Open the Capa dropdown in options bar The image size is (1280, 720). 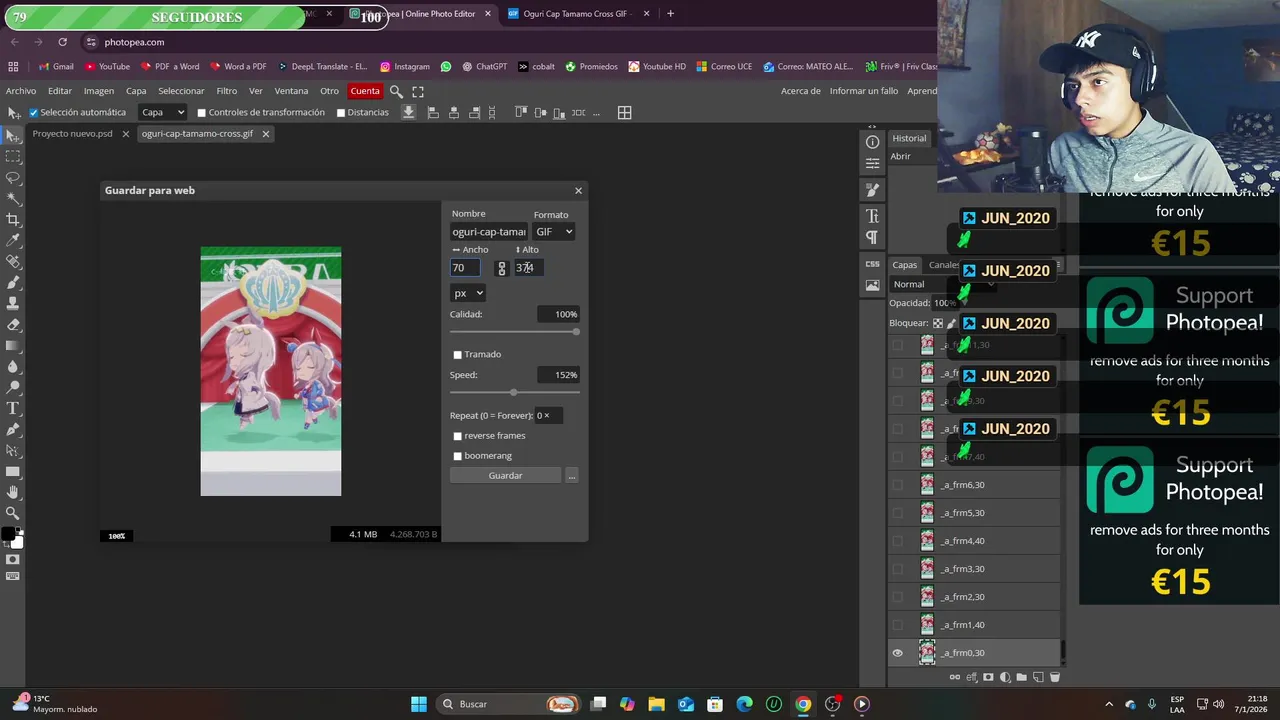[162, 112]
